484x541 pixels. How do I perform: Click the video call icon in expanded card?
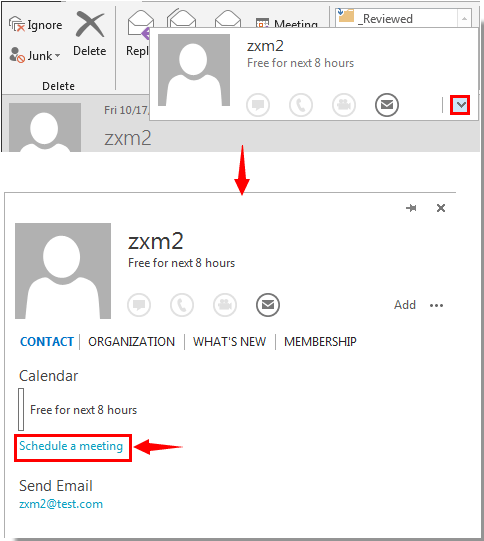pos(225,305)
